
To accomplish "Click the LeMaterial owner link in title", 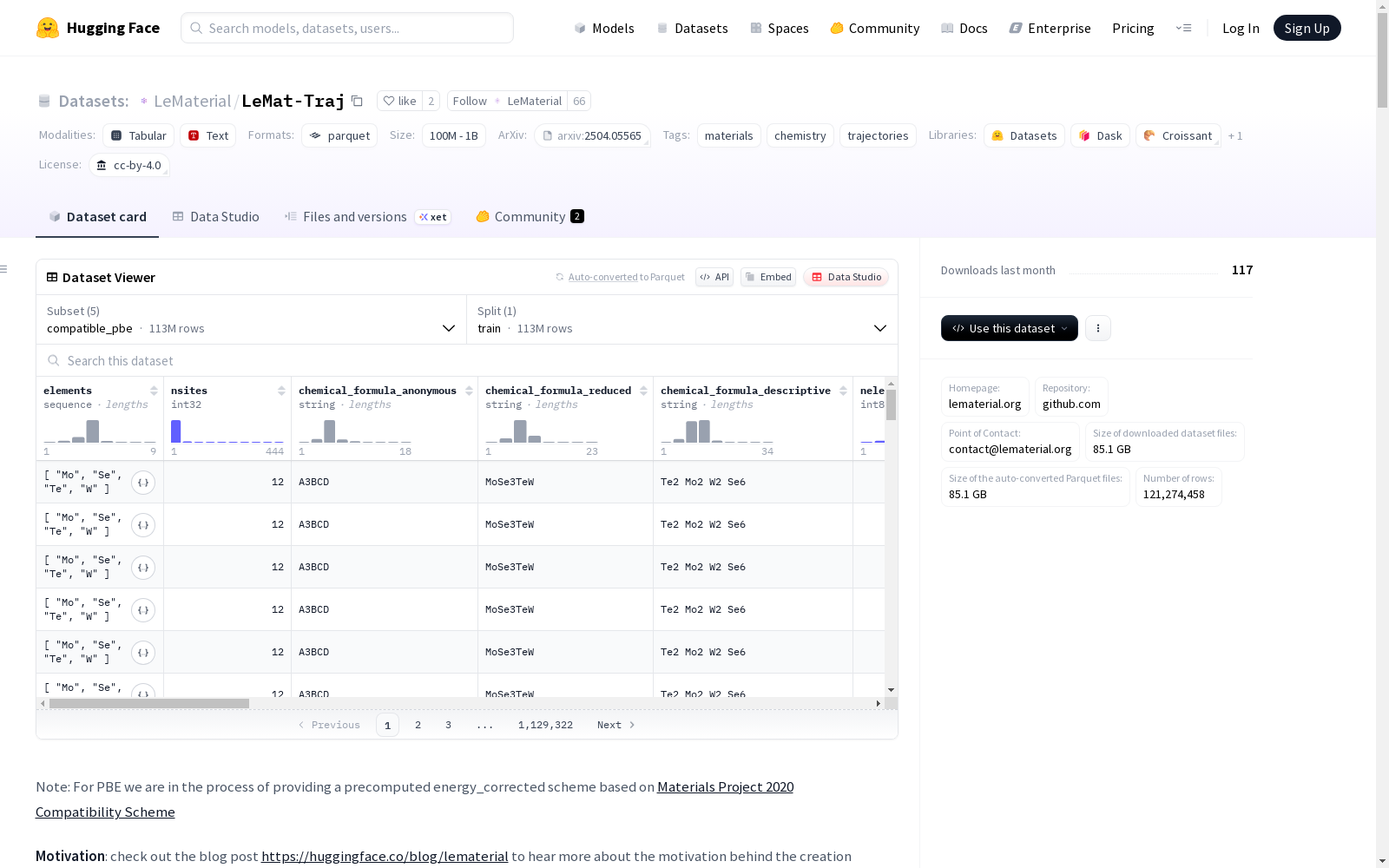I will pyautogui.click(x=192, y=101).
